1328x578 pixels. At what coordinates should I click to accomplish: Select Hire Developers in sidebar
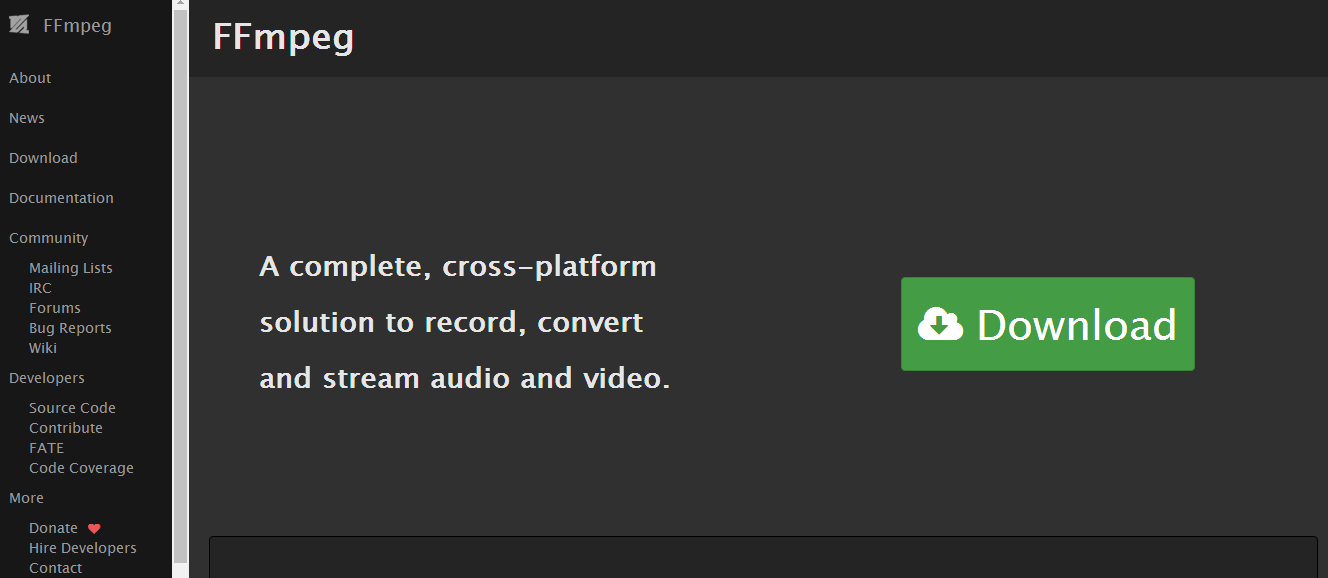pyautogui.click(x=83, y=548)
